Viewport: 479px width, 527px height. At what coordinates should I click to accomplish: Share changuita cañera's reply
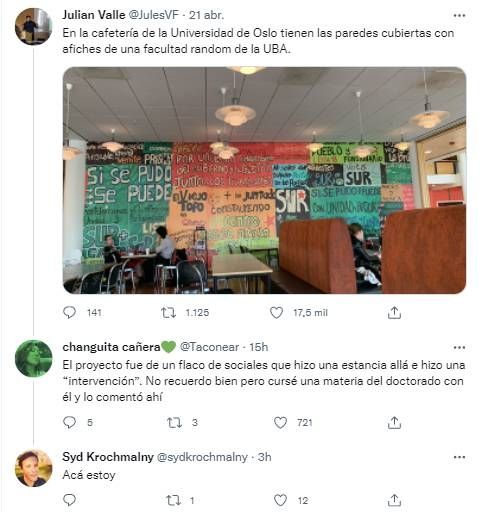(x=394, y=422)
